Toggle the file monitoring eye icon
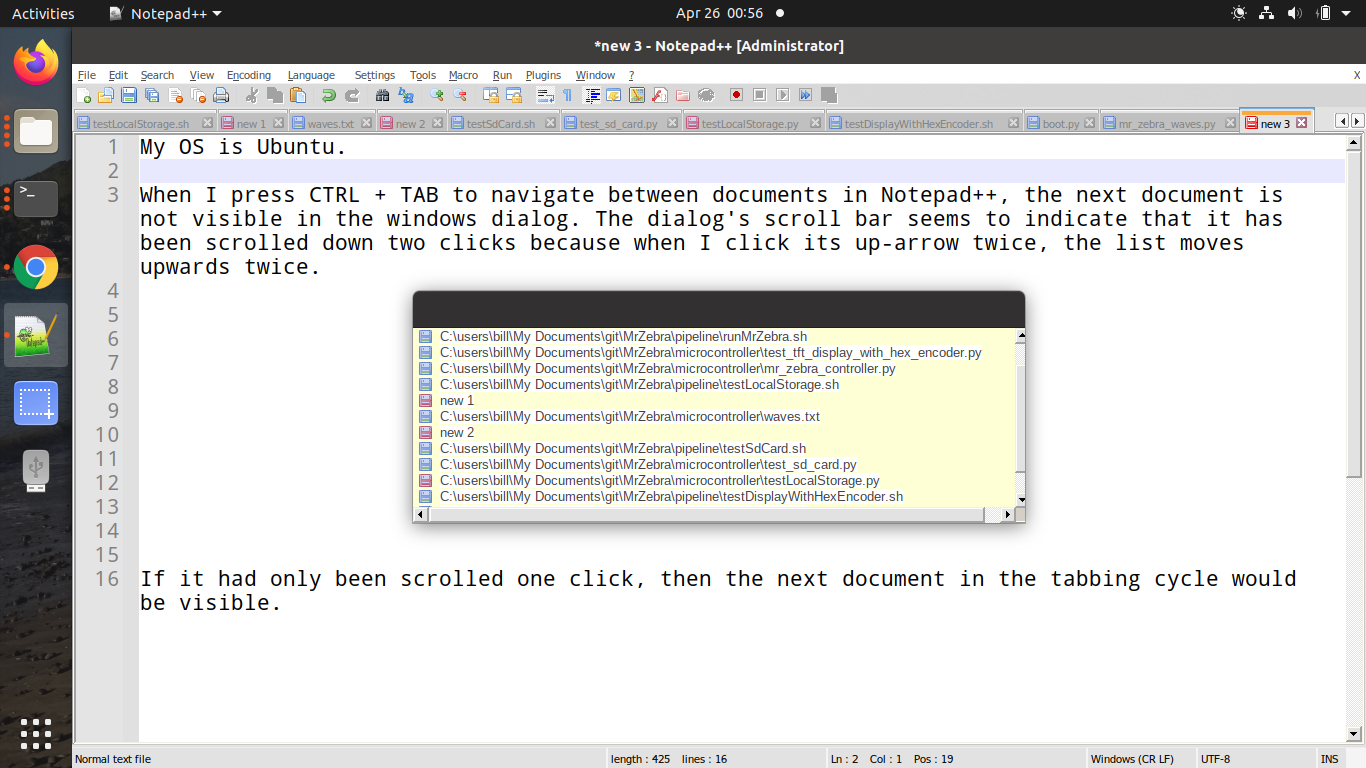 point(706,95)
